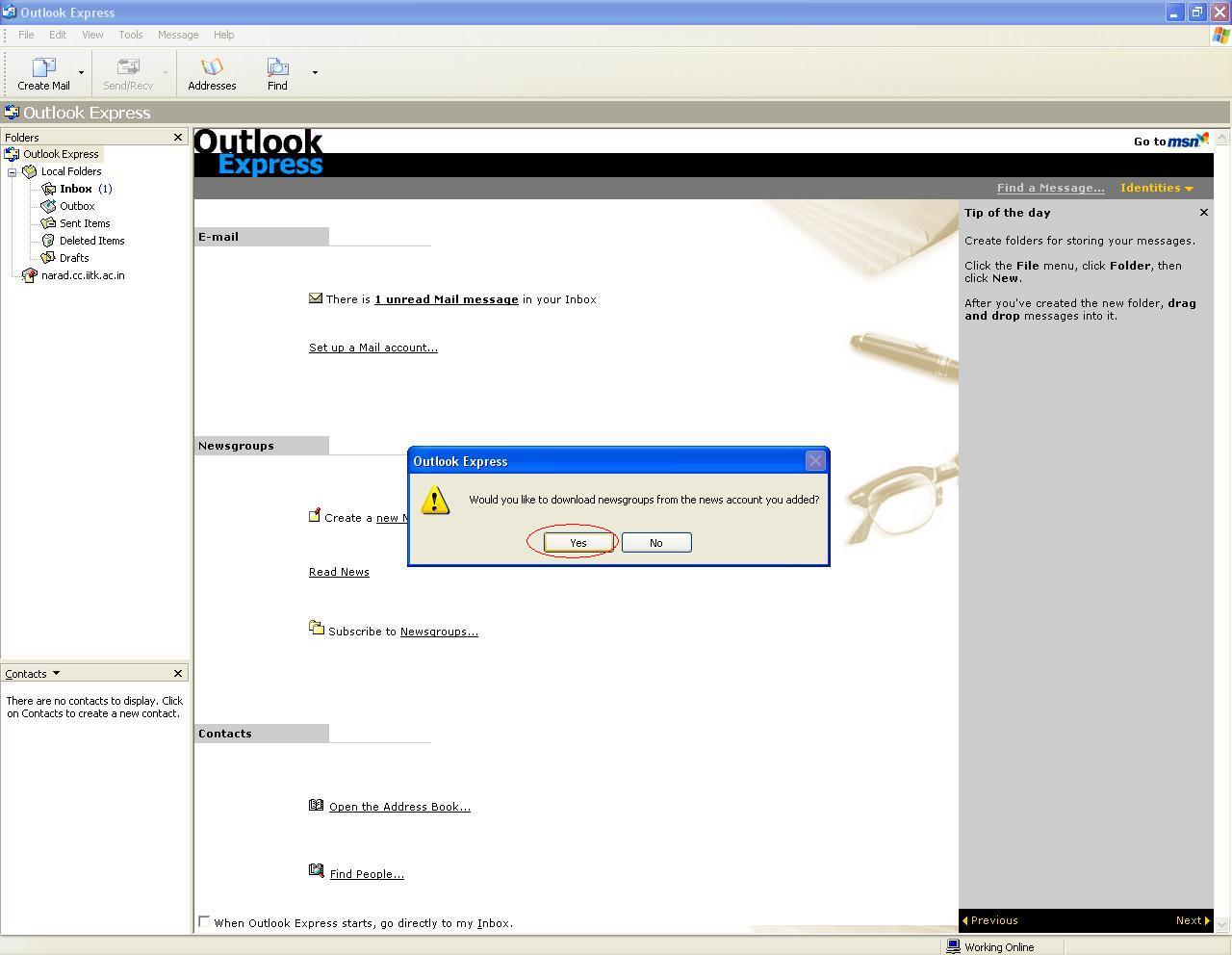Collapse the Local Folders tree node
The image size is (1232, 955).
pos(13,172)
